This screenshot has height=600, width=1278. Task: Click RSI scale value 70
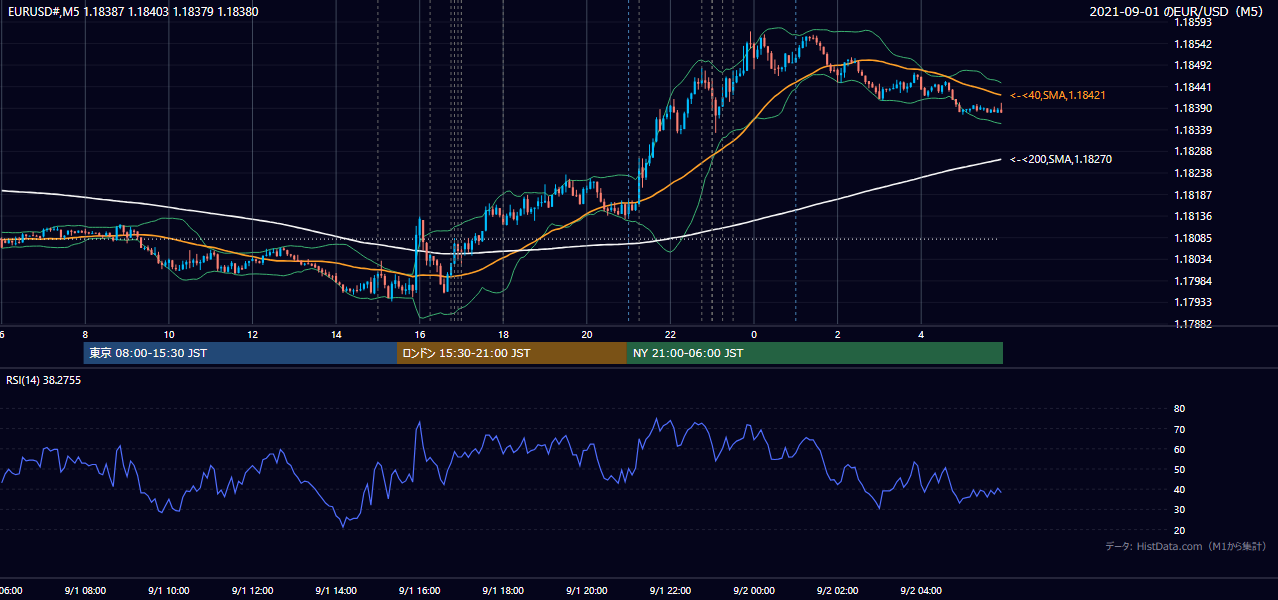click(x=1179, y=429)
